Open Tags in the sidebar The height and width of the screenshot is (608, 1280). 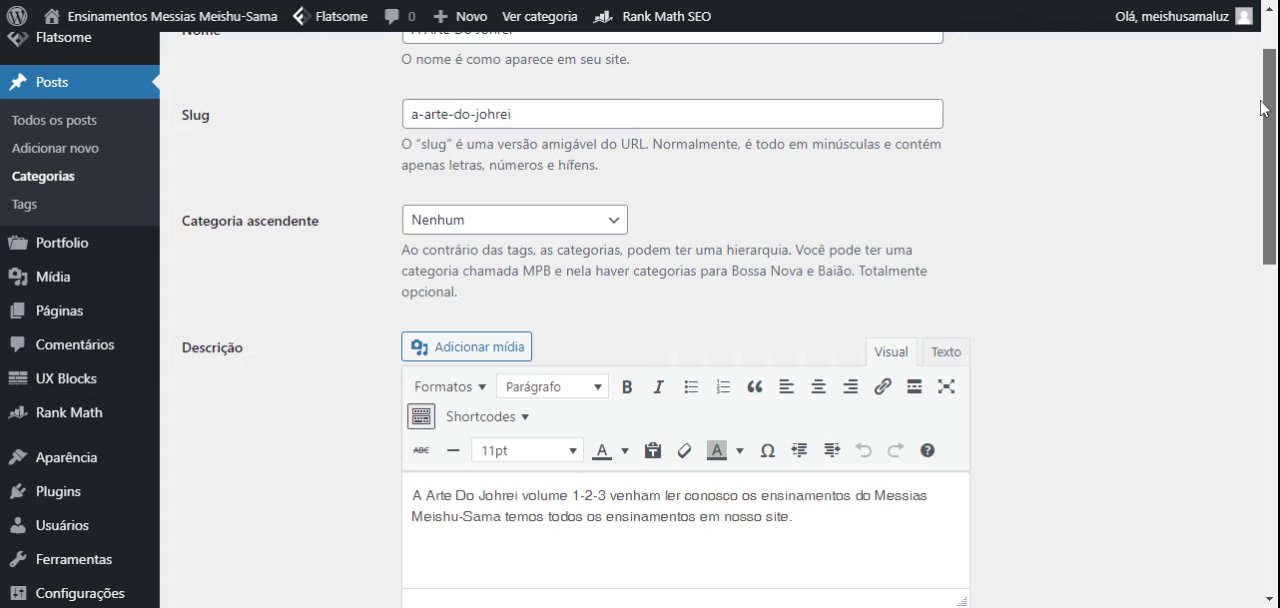pos(24,204)
